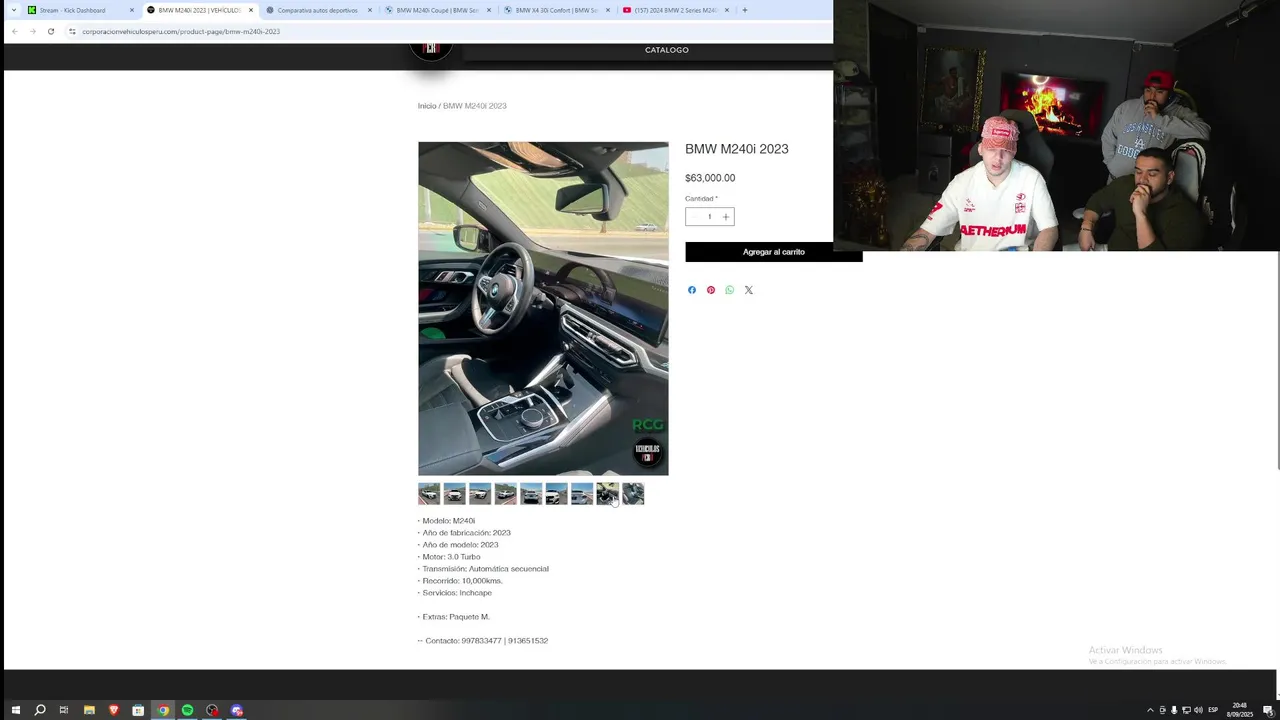The image size is (1280, 720).
Task: Close the BMW X4 30i Confort tab
Action: pos(607,10)
